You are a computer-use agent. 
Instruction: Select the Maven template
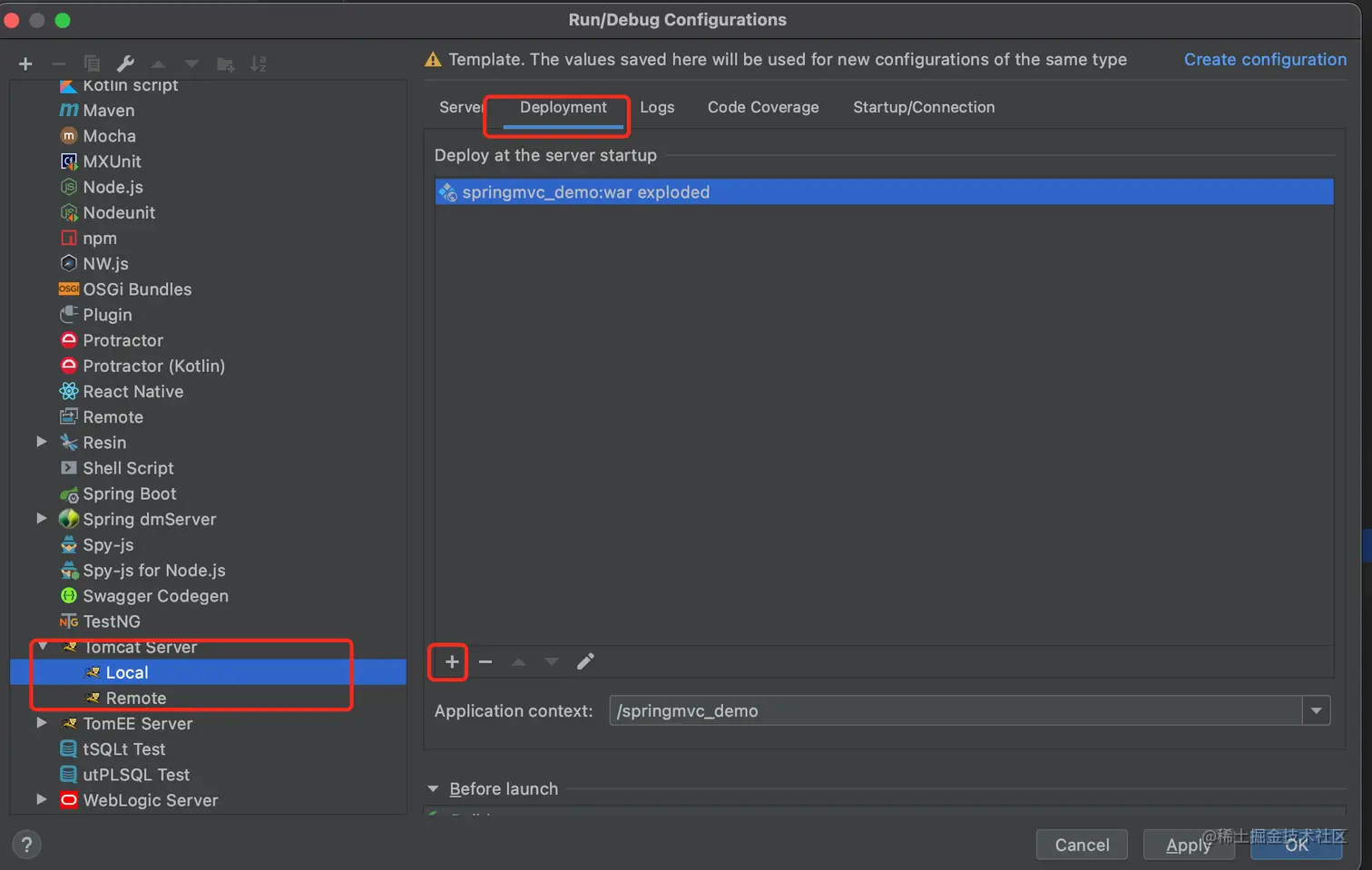(109, 110)
